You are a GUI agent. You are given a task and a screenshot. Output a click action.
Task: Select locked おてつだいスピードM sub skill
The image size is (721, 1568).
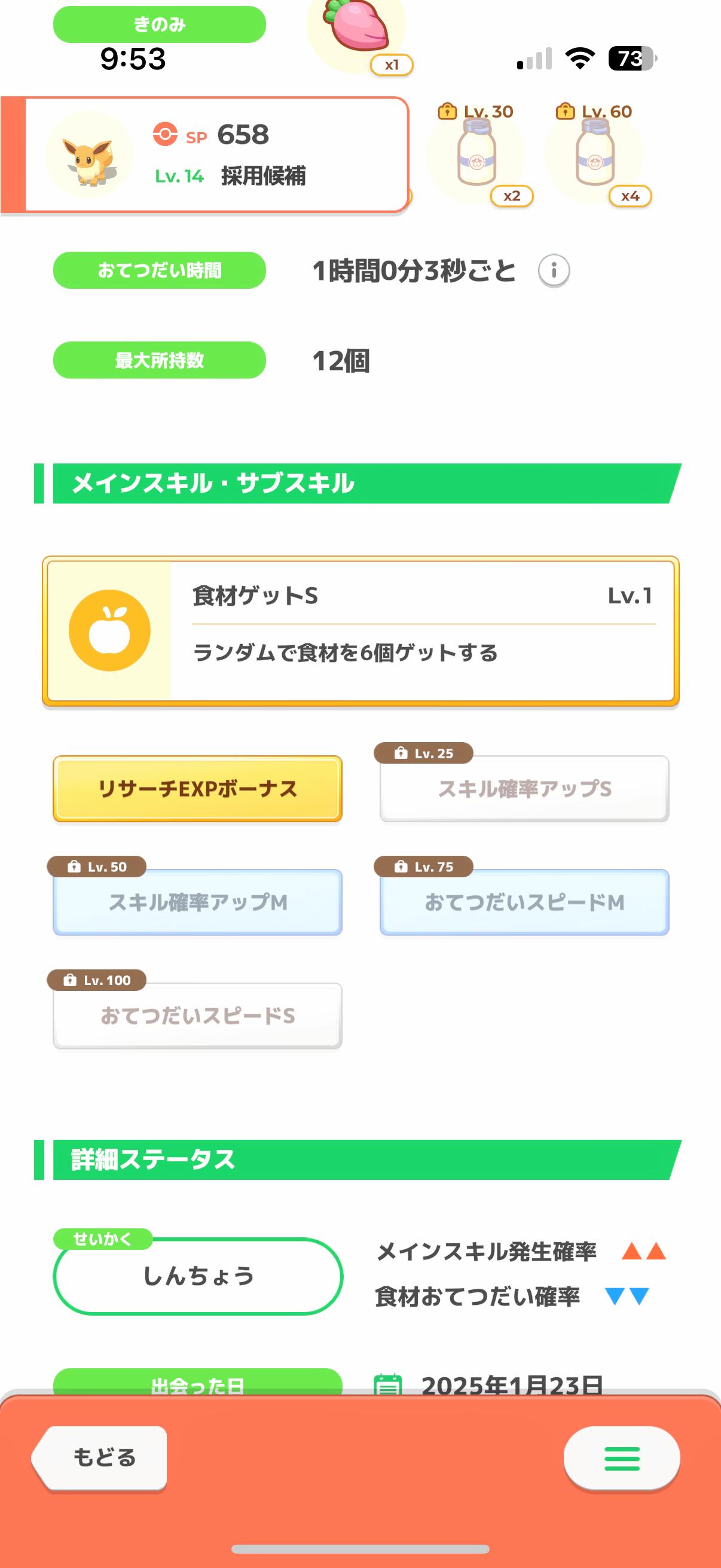[x=524, y=902]
